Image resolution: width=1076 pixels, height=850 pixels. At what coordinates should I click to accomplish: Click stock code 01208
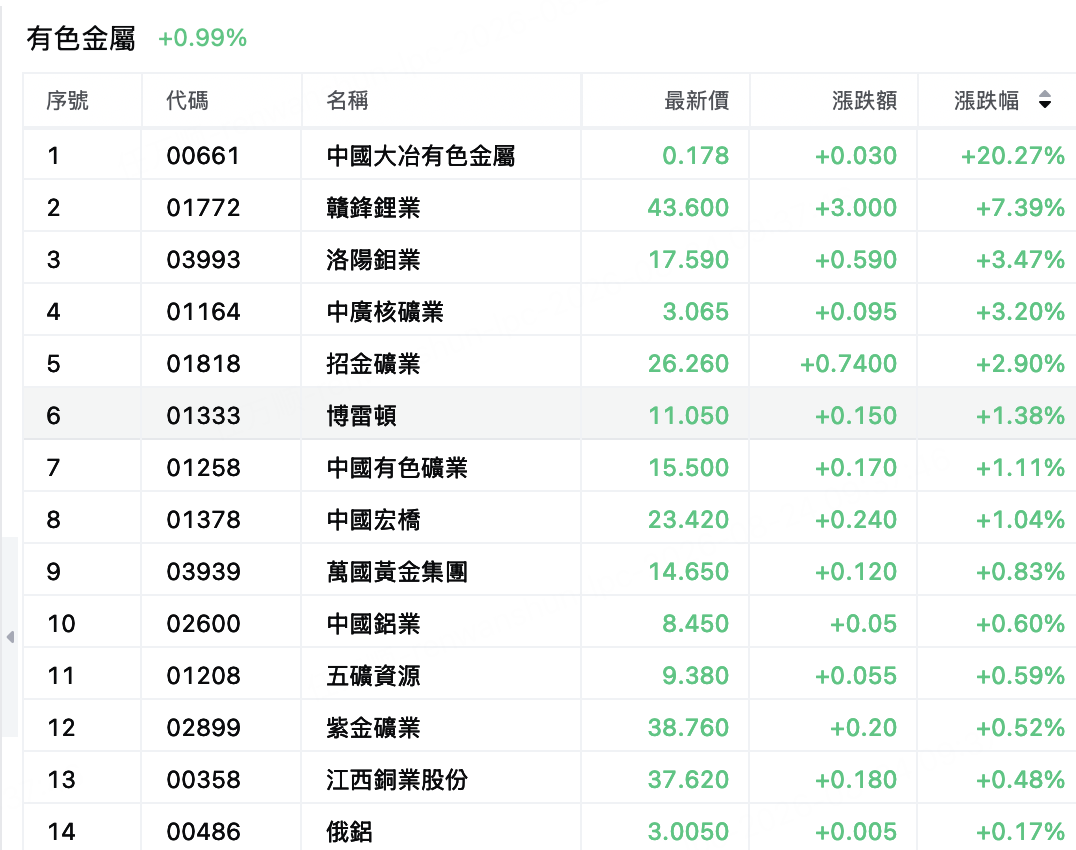point(203,676)
